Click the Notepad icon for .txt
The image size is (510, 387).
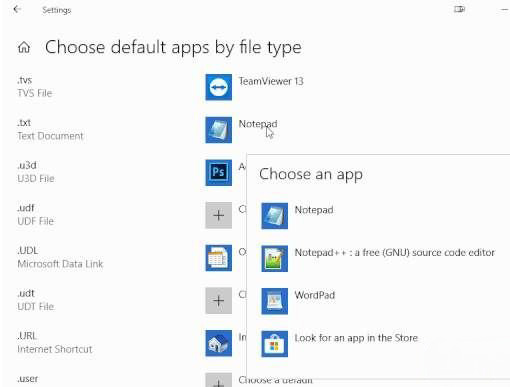[218, 130]
